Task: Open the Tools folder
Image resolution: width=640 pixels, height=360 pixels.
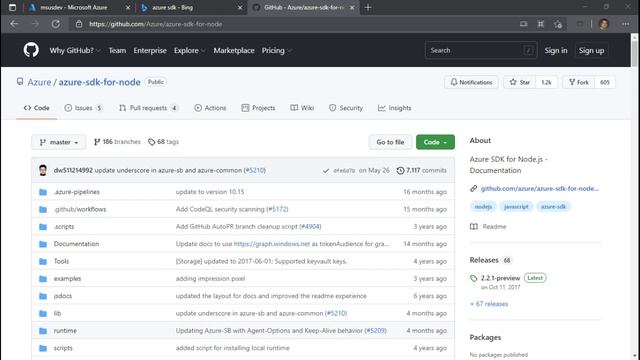Action: (61, 261)
